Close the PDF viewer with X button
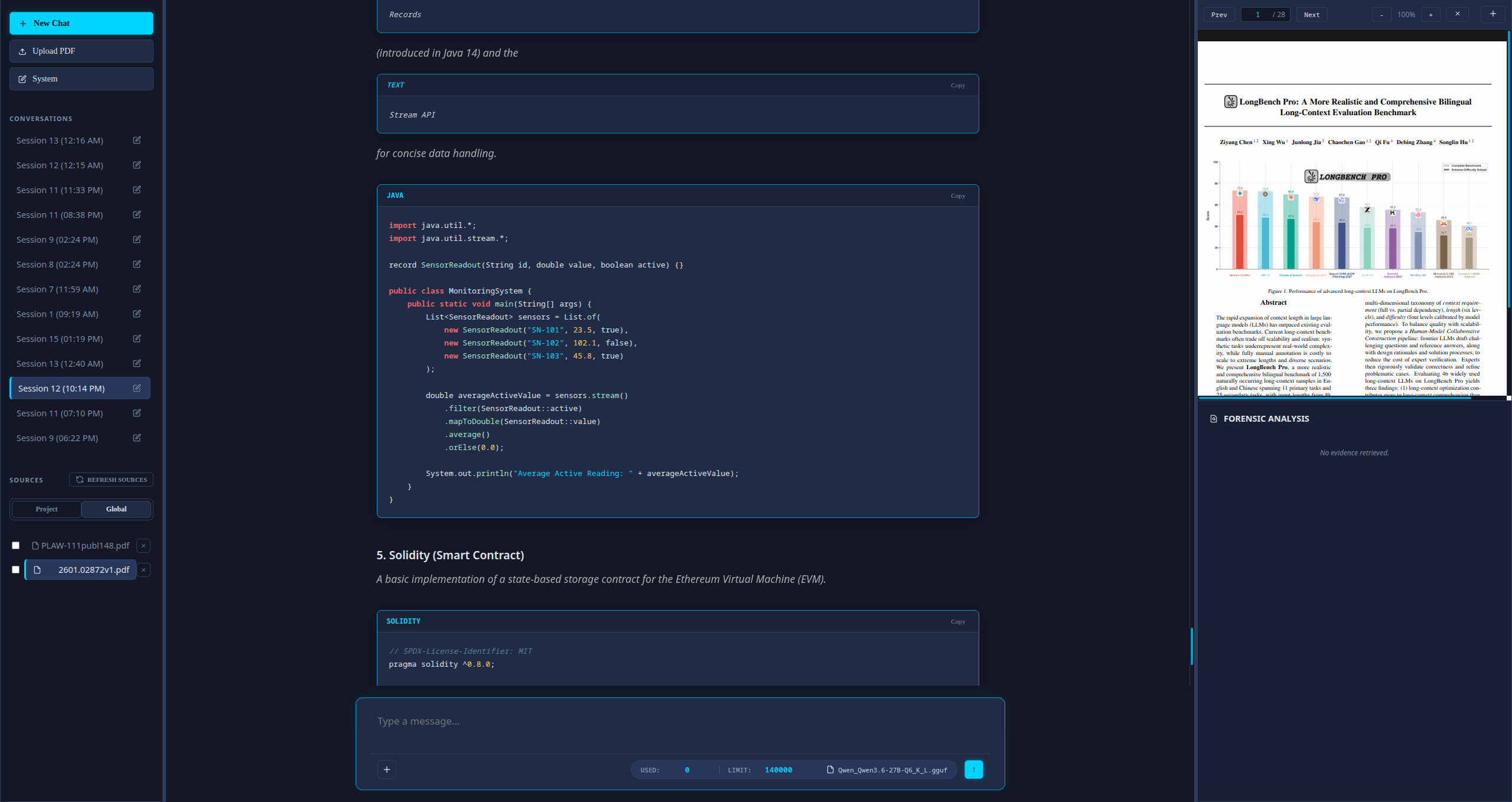Viewport: 1512px width, 802px height. coord(1457,14)
